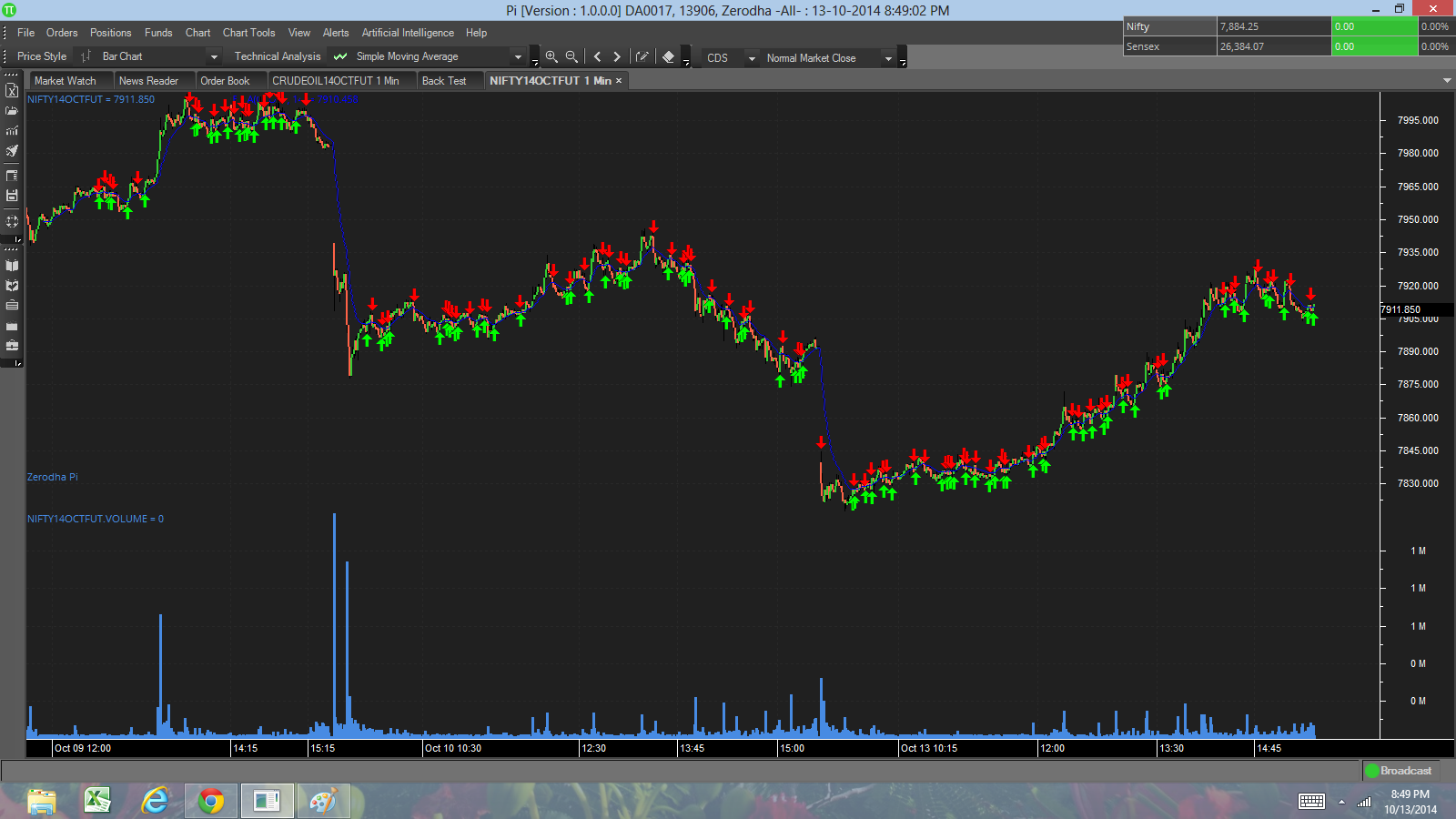Image resolution: width=1456 pixels, height=819 pixels.
Task: Open Excel from the Windows taskbar
Action: [97, 802]
